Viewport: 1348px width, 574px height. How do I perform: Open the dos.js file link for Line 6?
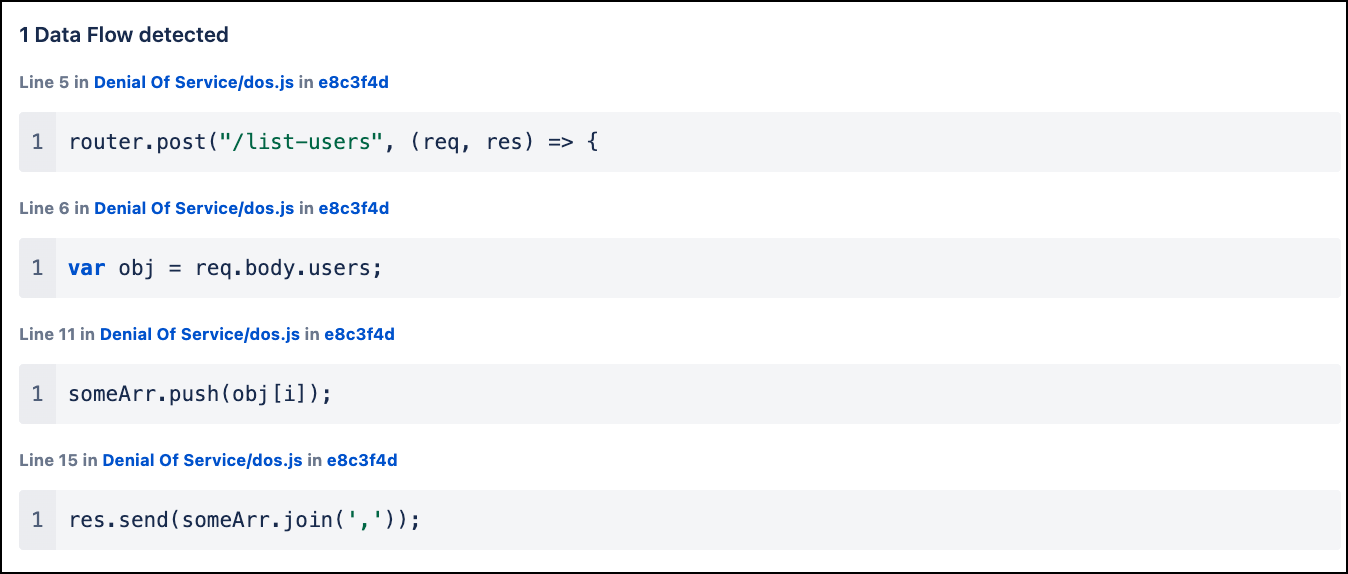click(x=194, y=208)
